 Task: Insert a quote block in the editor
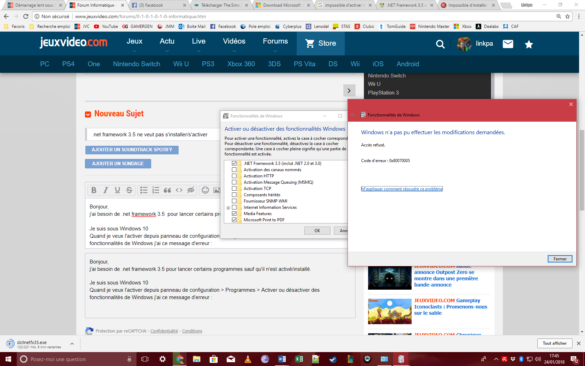click(x=168, y=190)
